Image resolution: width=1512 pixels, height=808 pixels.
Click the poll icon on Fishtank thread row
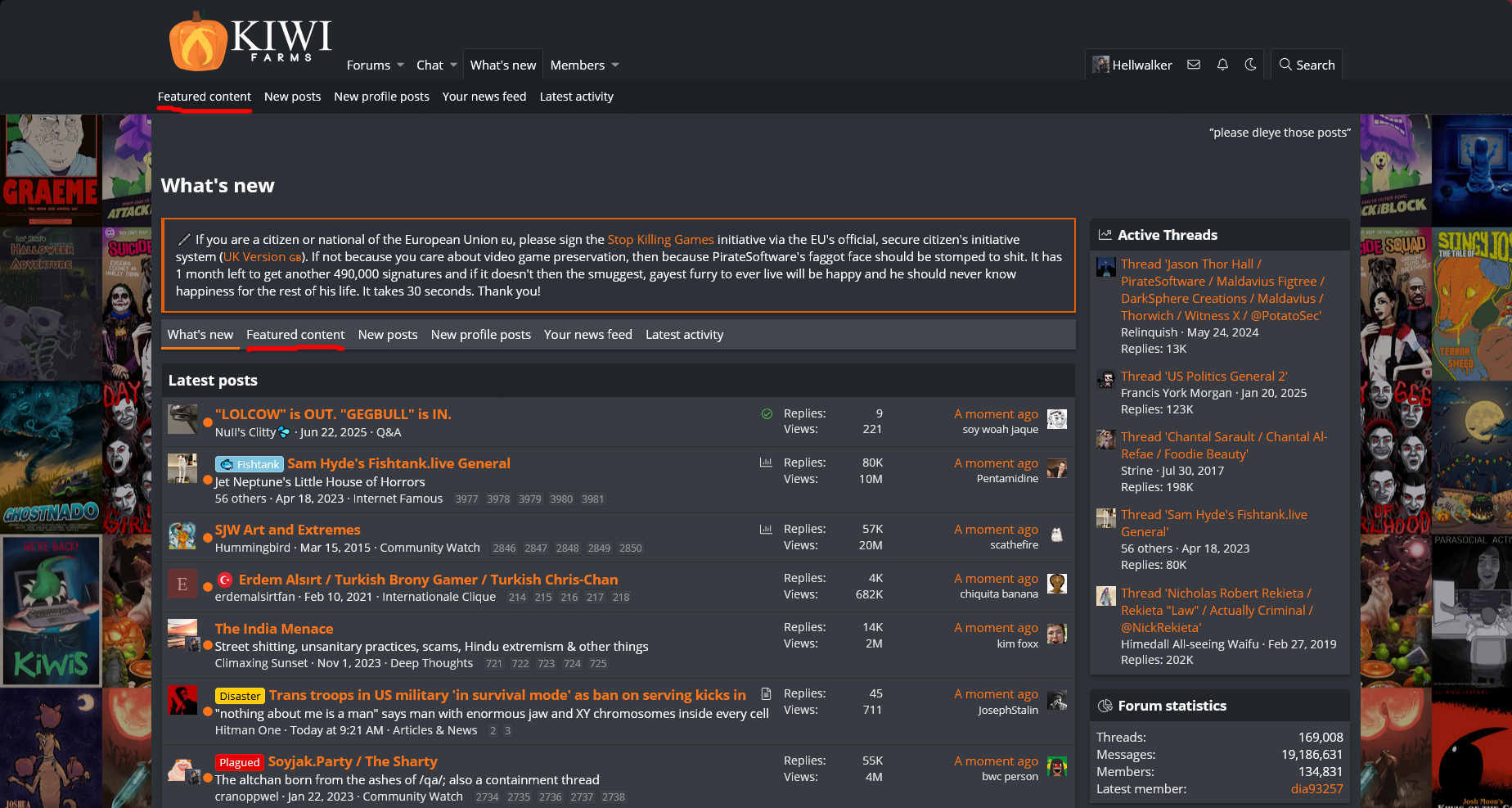point(766,463)
